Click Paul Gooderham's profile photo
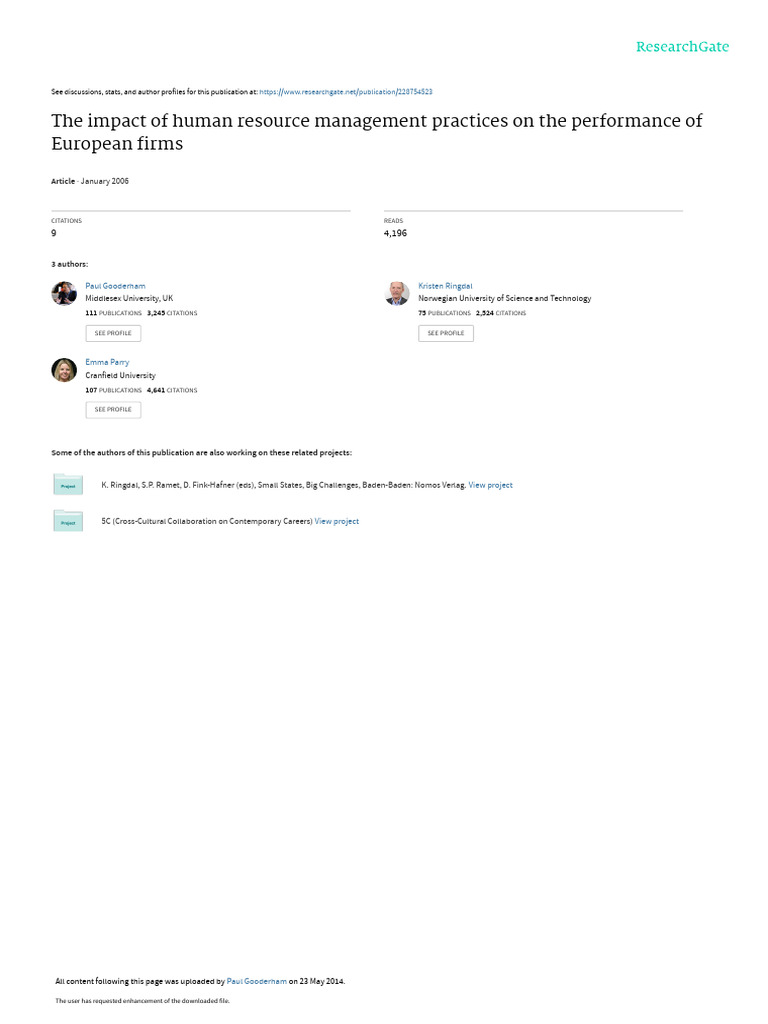This screenshot has height=1024, width=768. click(64, 293)
